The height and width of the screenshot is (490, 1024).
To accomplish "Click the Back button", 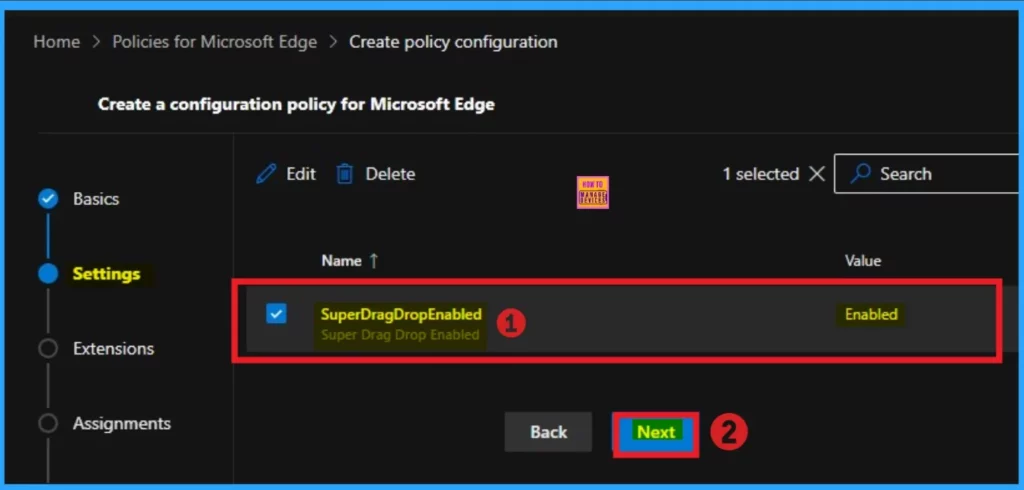I will (548, 432).
